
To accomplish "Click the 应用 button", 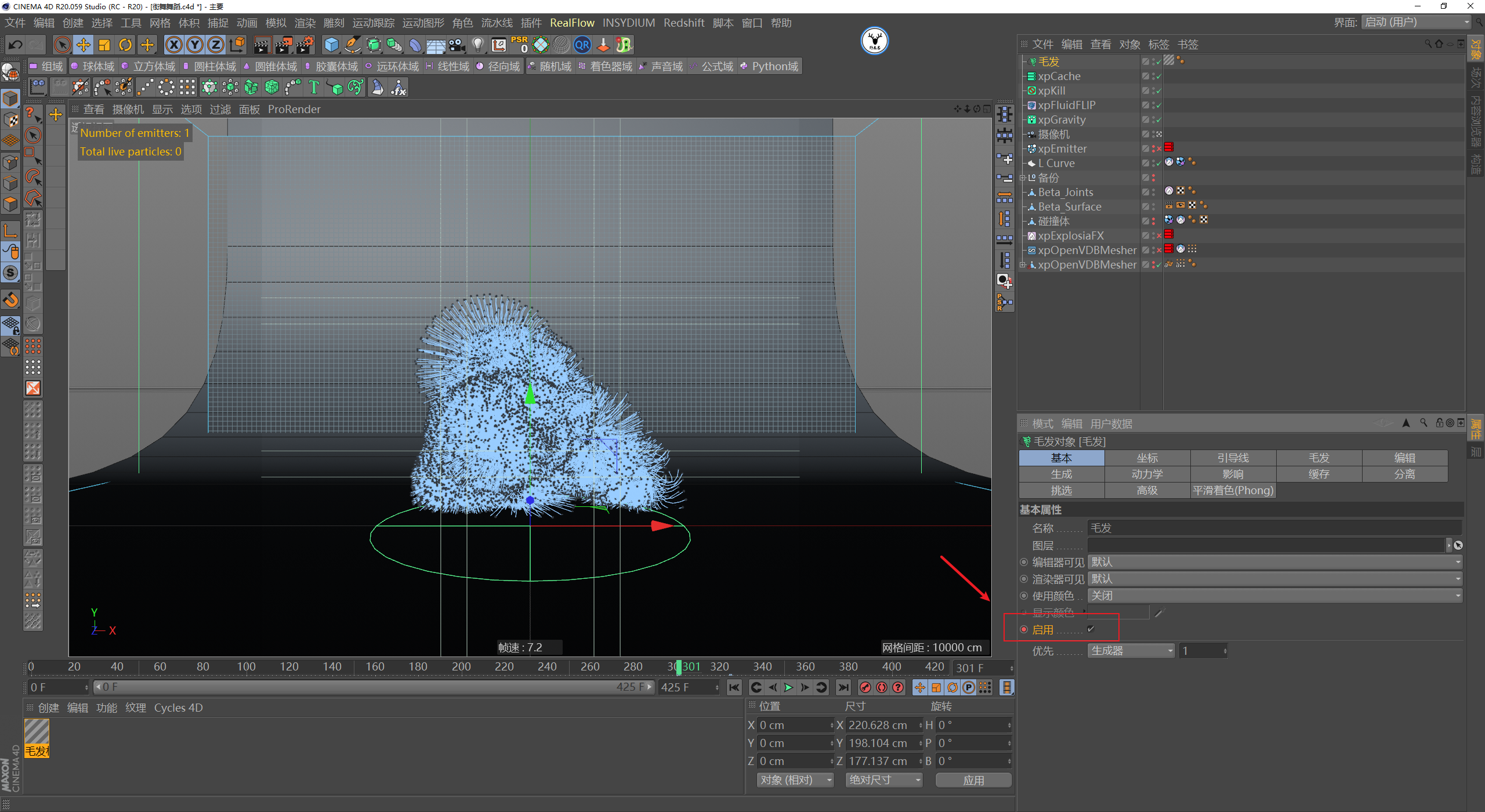I will 973,780.
